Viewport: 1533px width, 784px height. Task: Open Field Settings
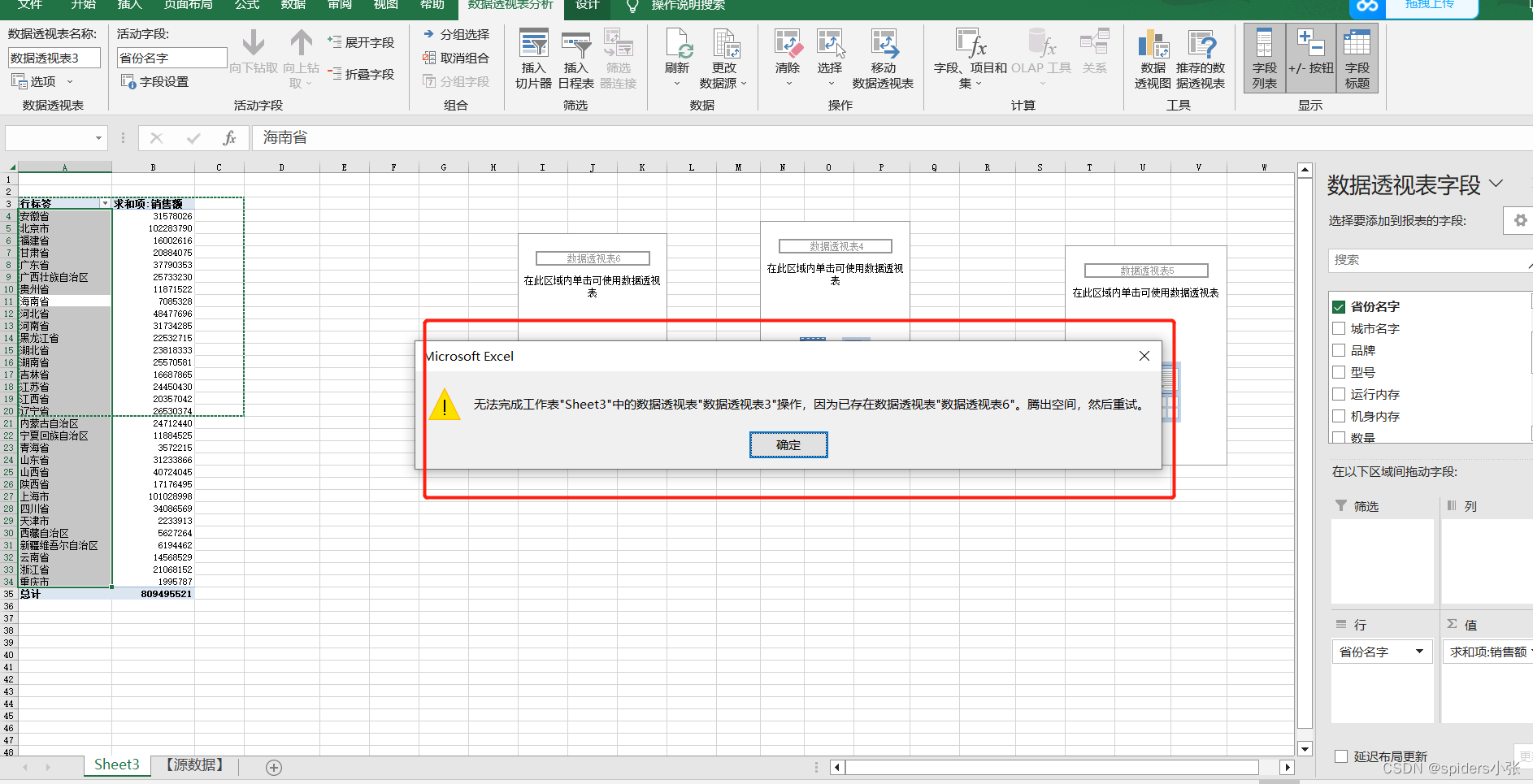tap(154, 81)
